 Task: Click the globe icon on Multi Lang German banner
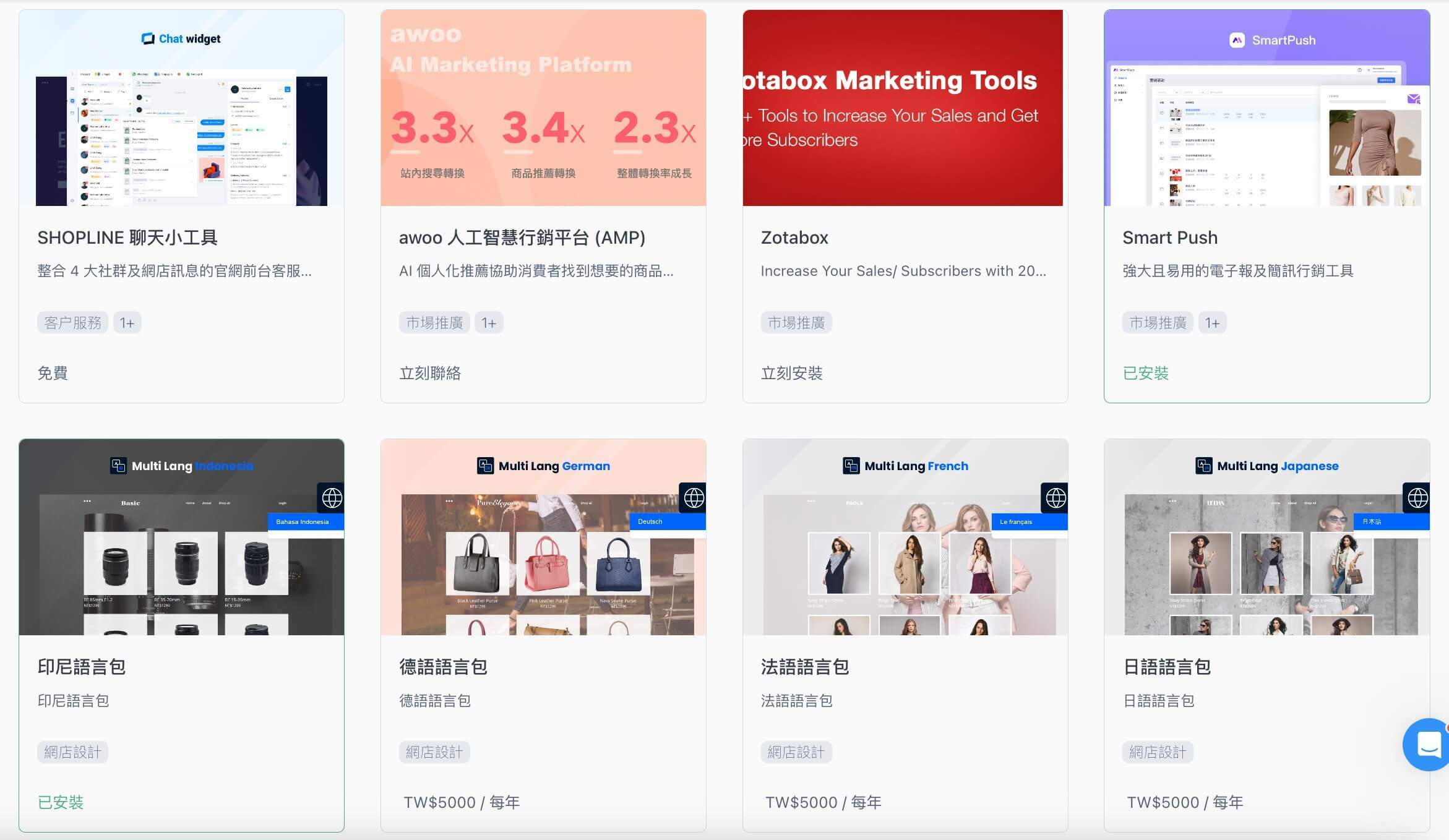694,498
